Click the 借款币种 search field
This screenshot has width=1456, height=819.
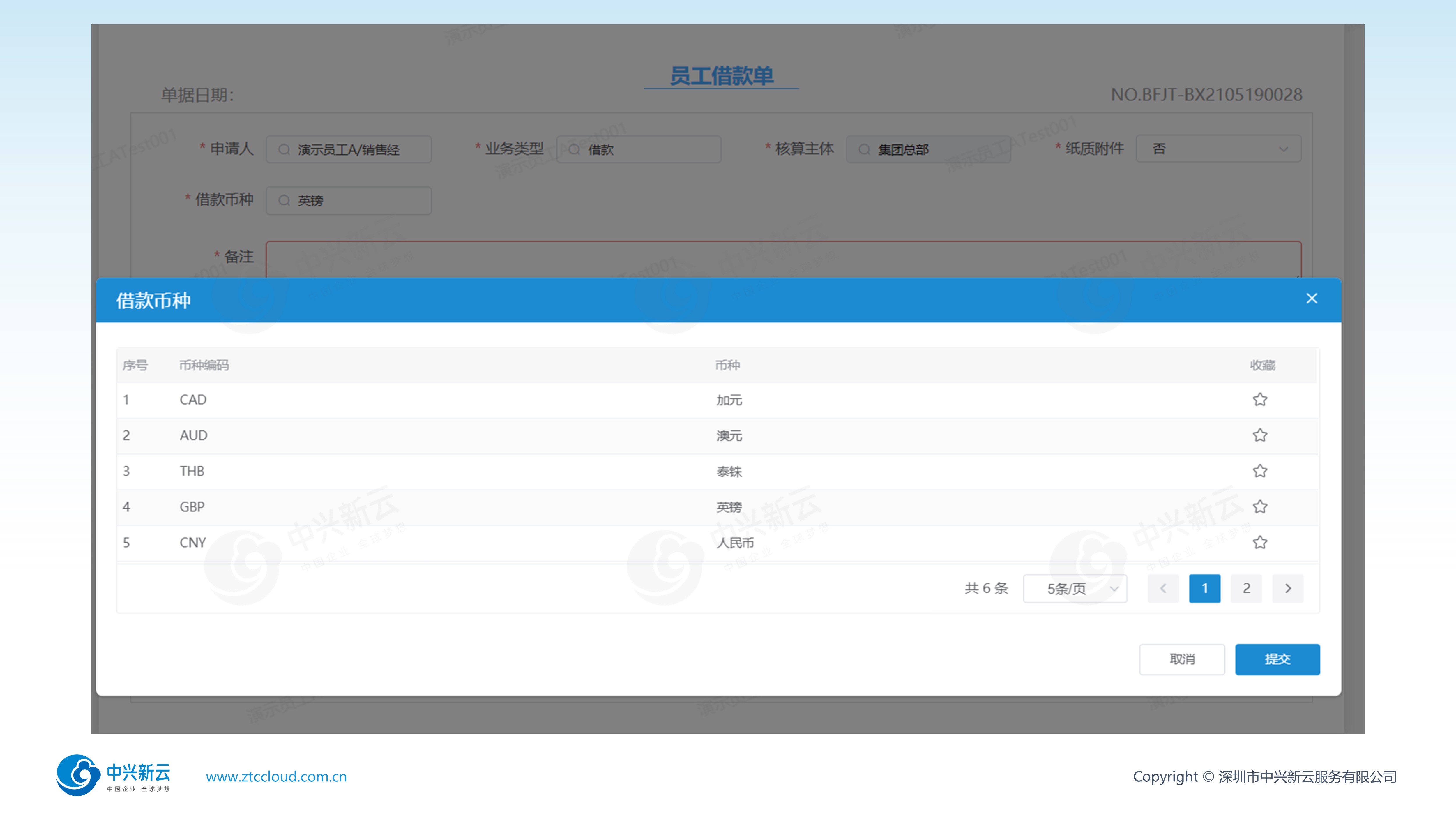349,201
